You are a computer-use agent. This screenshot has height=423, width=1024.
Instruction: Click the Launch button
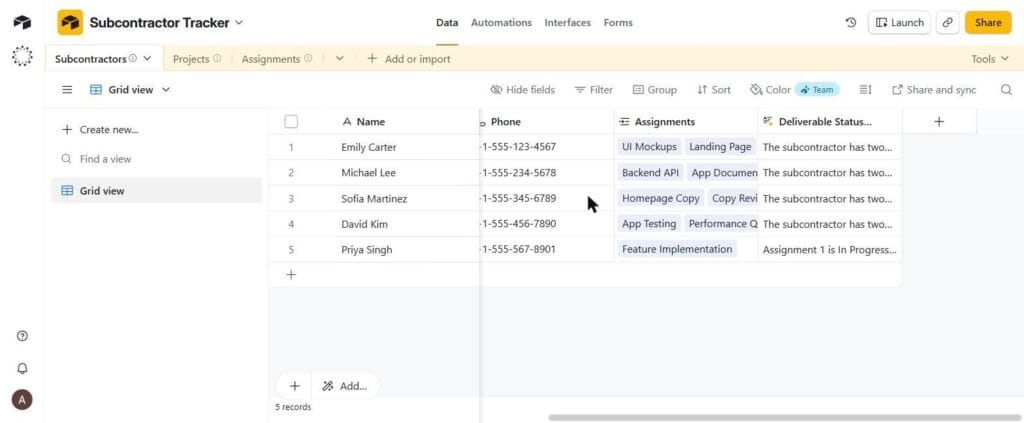click(899, 22)
